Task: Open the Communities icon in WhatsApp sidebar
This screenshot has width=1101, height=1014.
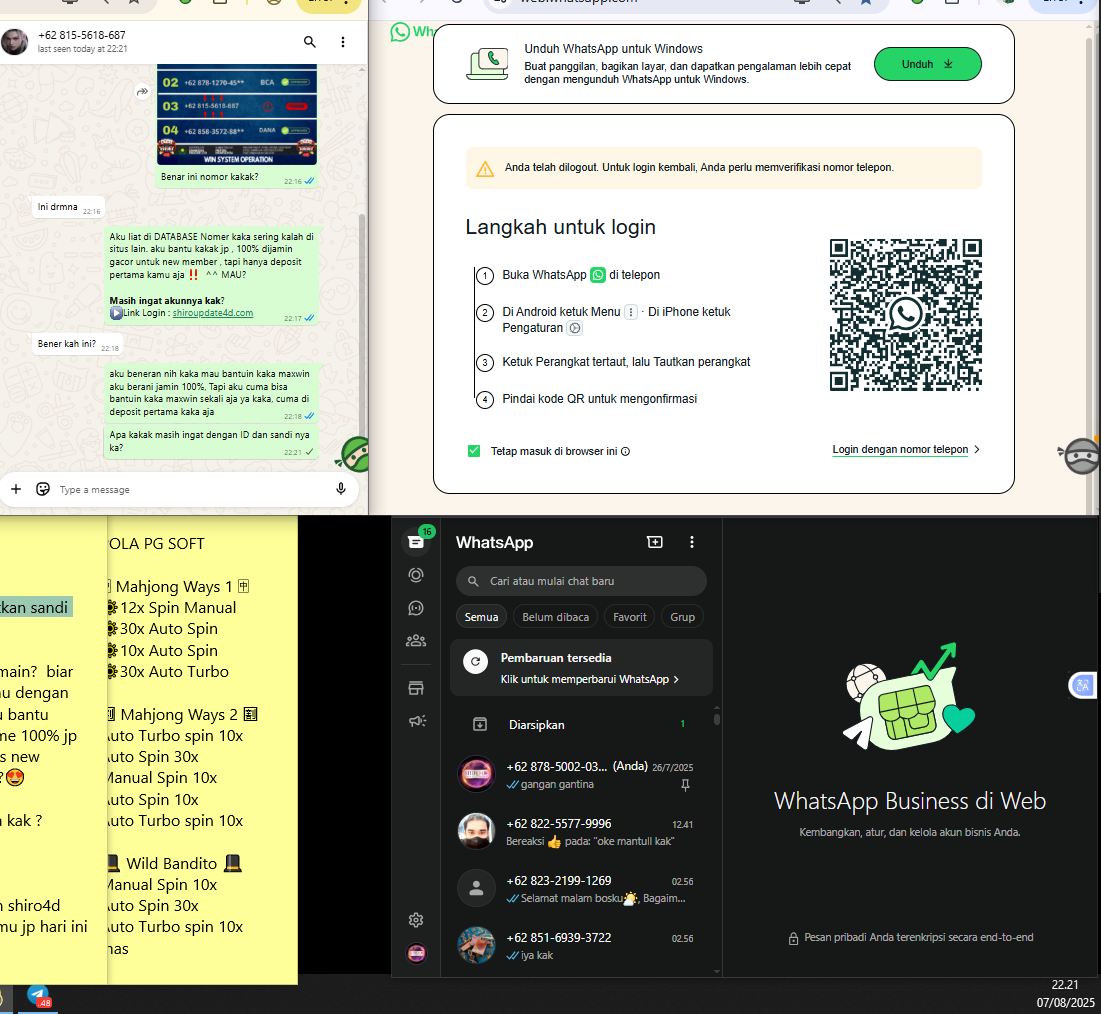Action: click(416, 640)
